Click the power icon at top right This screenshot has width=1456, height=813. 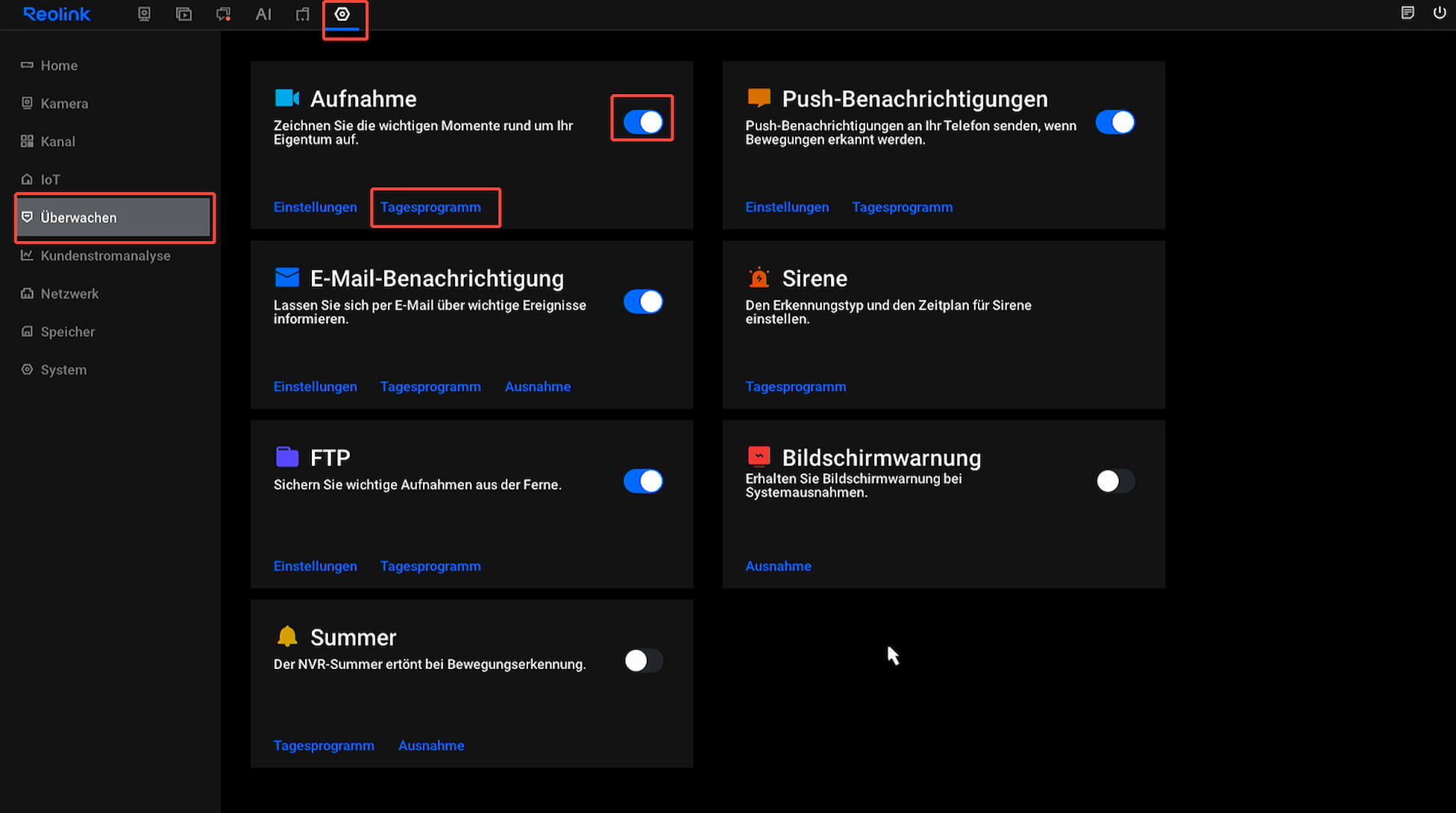click(1440, 13)
